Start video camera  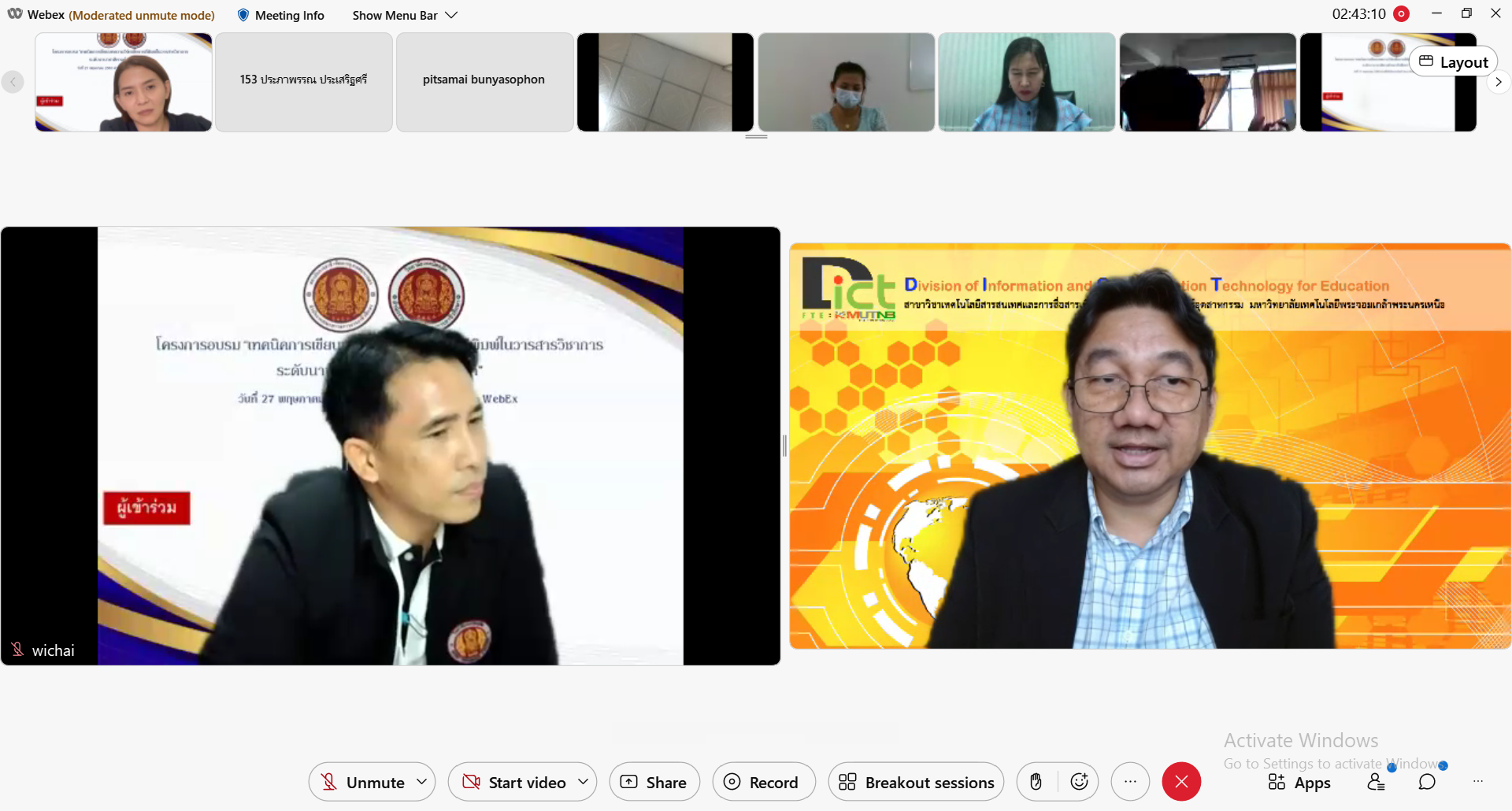513,782
